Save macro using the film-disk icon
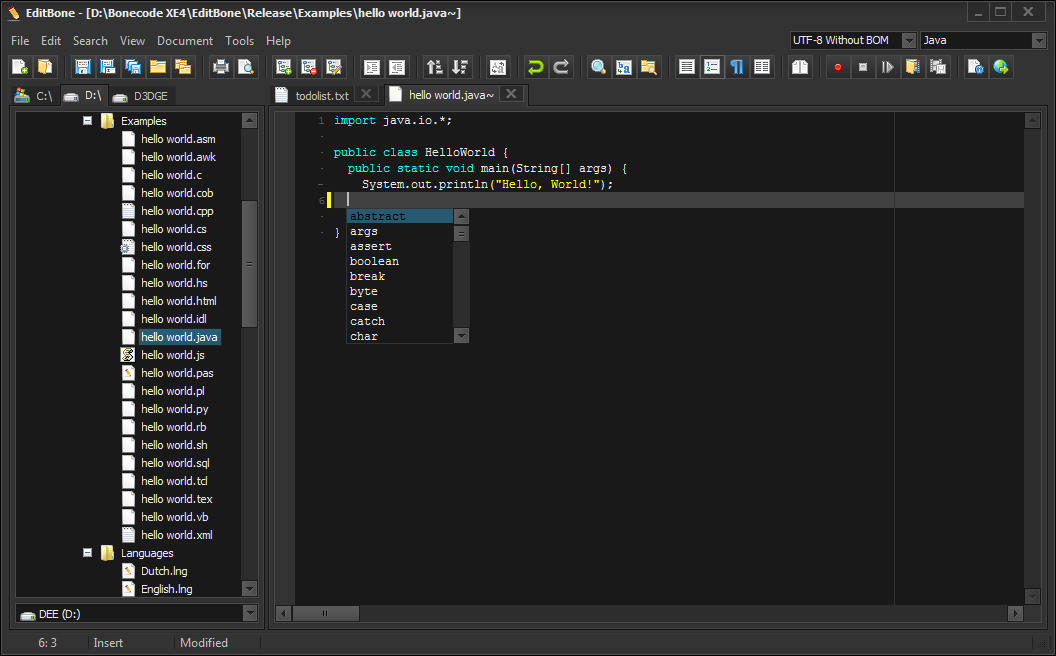This screenshot has height=656, width=1056. [937, 67]
